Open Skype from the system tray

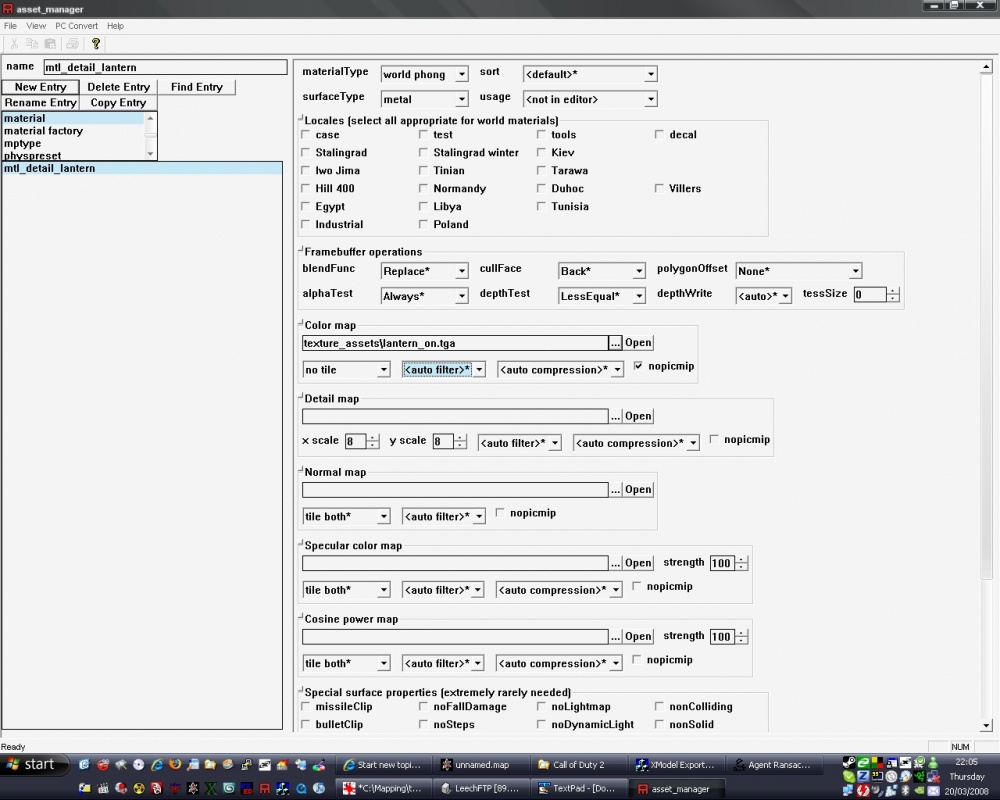pyautogui.click(x=848, y=777)
